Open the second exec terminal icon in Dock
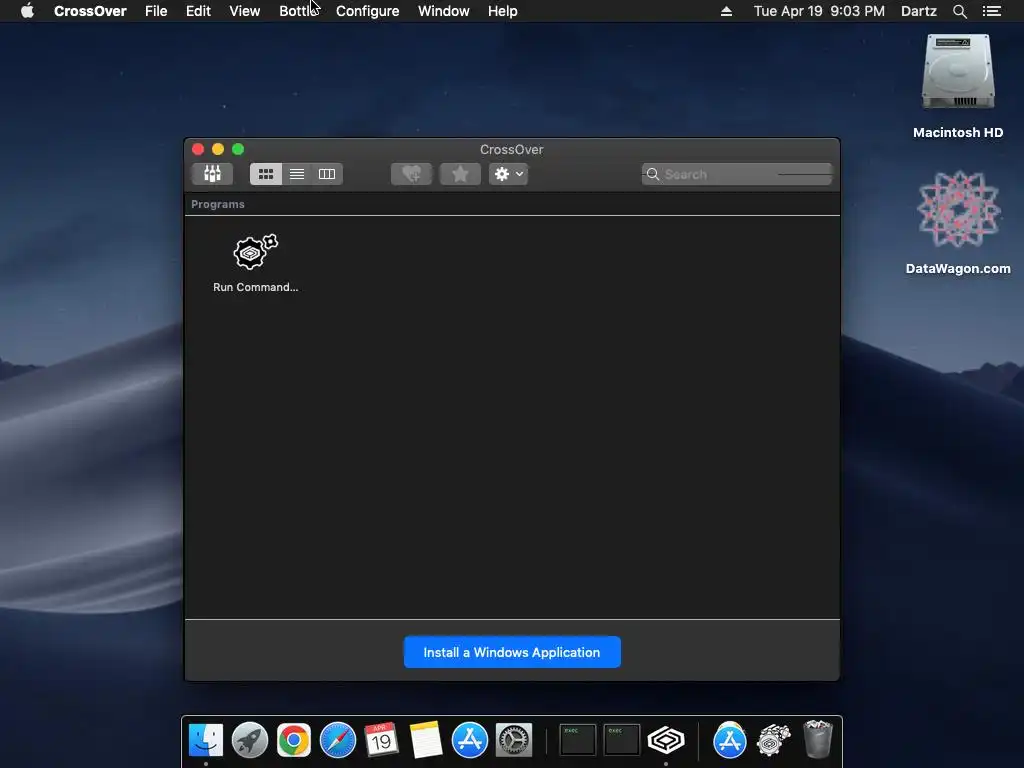Viewport: 1024px width, 768px height. (621, 740)
